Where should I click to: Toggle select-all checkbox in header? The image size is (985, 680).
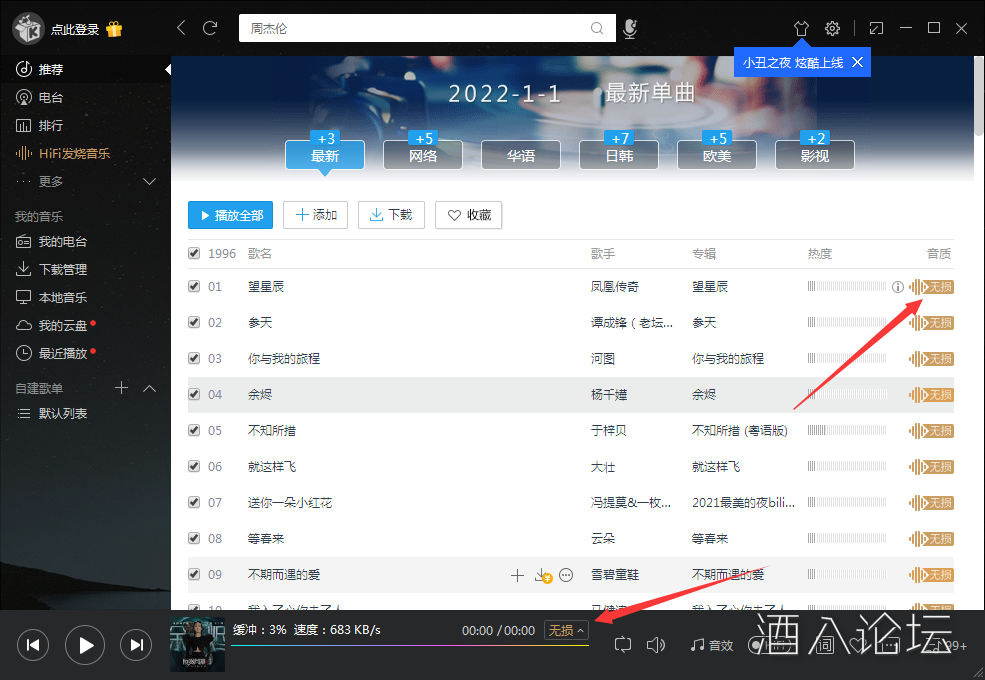(x=194, y=253)
